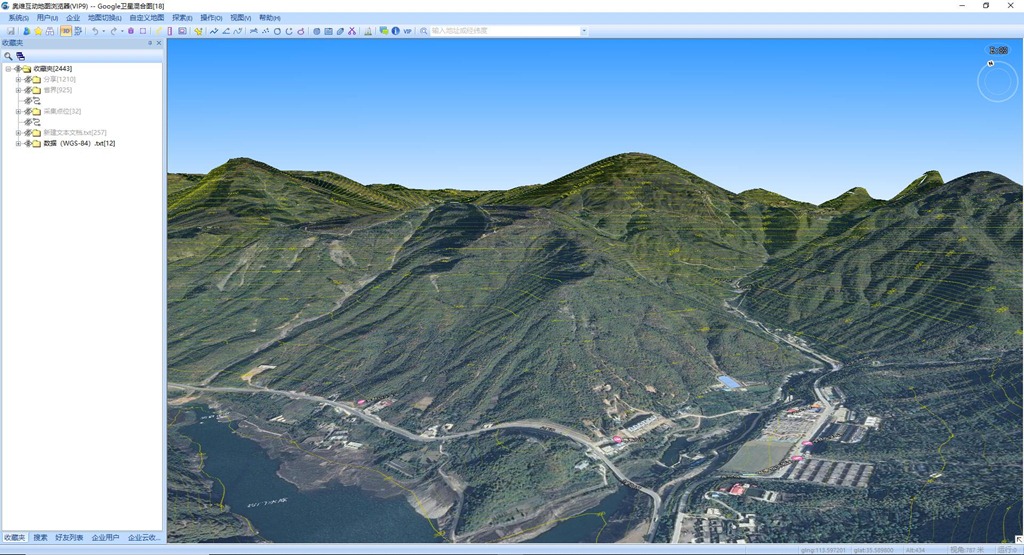Image resolution: width=1024 pixels, height=555 pixels.
Task: Expand the 采集点位[32] folder
Action: pyautogui.click(x=18, y=112)
